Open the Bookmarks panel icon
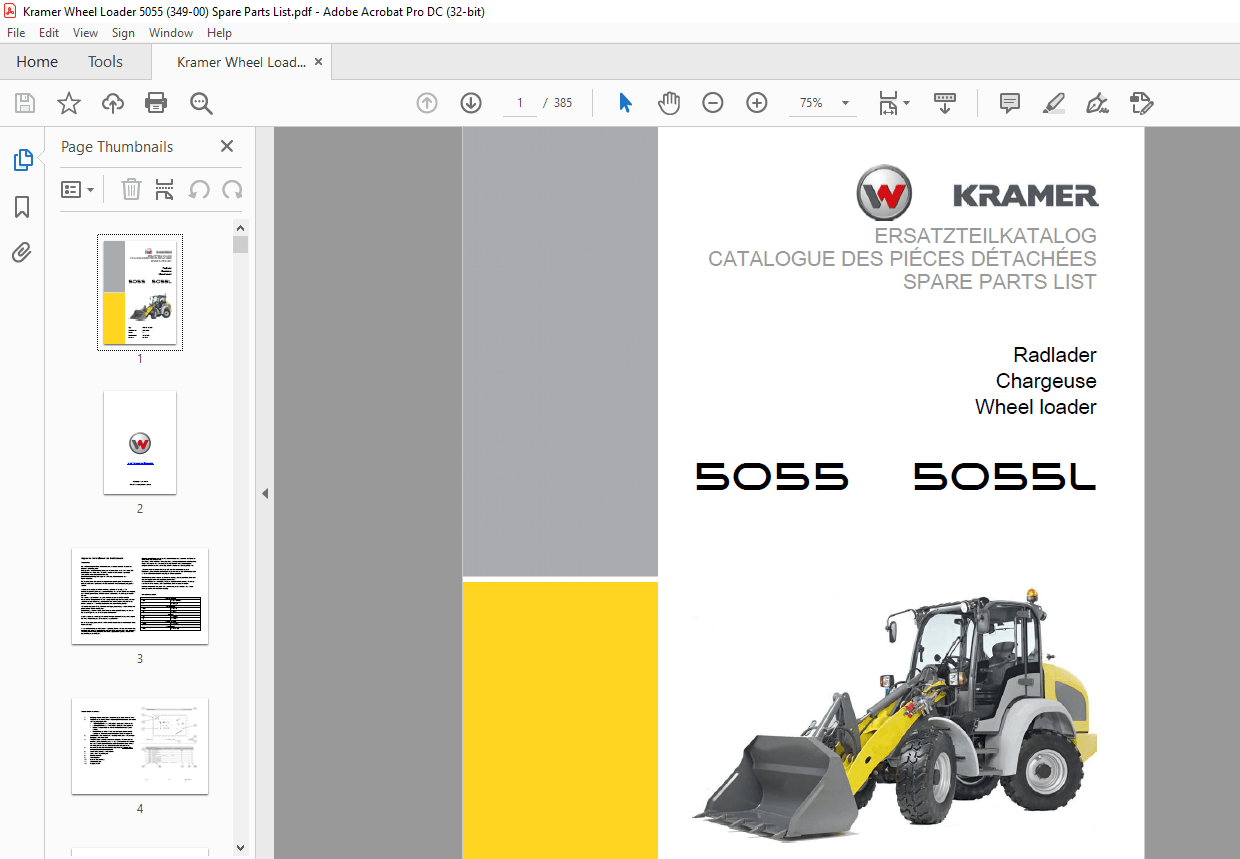The width and height of the screenshot is (1240, 859). [x=22, y=206]
